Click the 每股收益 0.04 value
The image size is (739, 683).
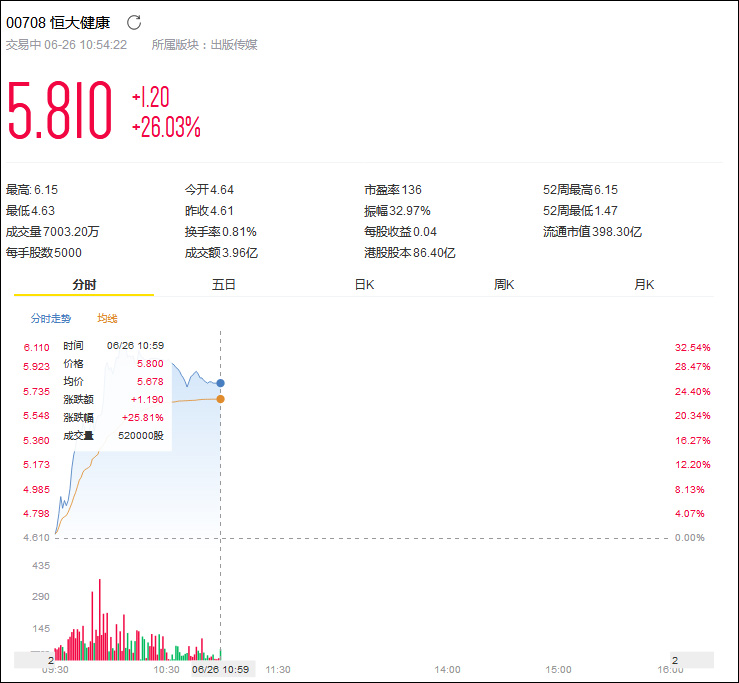coord(401,232)
